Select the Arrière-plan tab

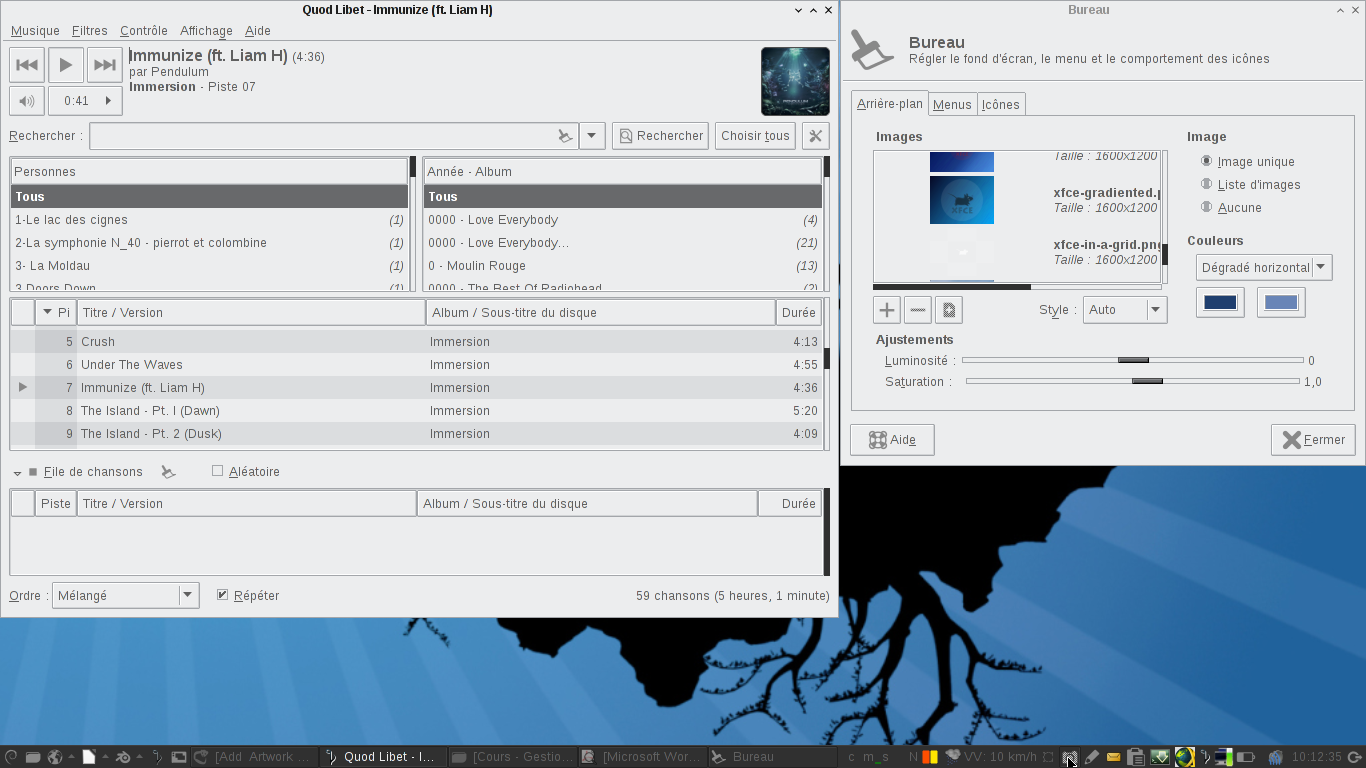(890, 103)
